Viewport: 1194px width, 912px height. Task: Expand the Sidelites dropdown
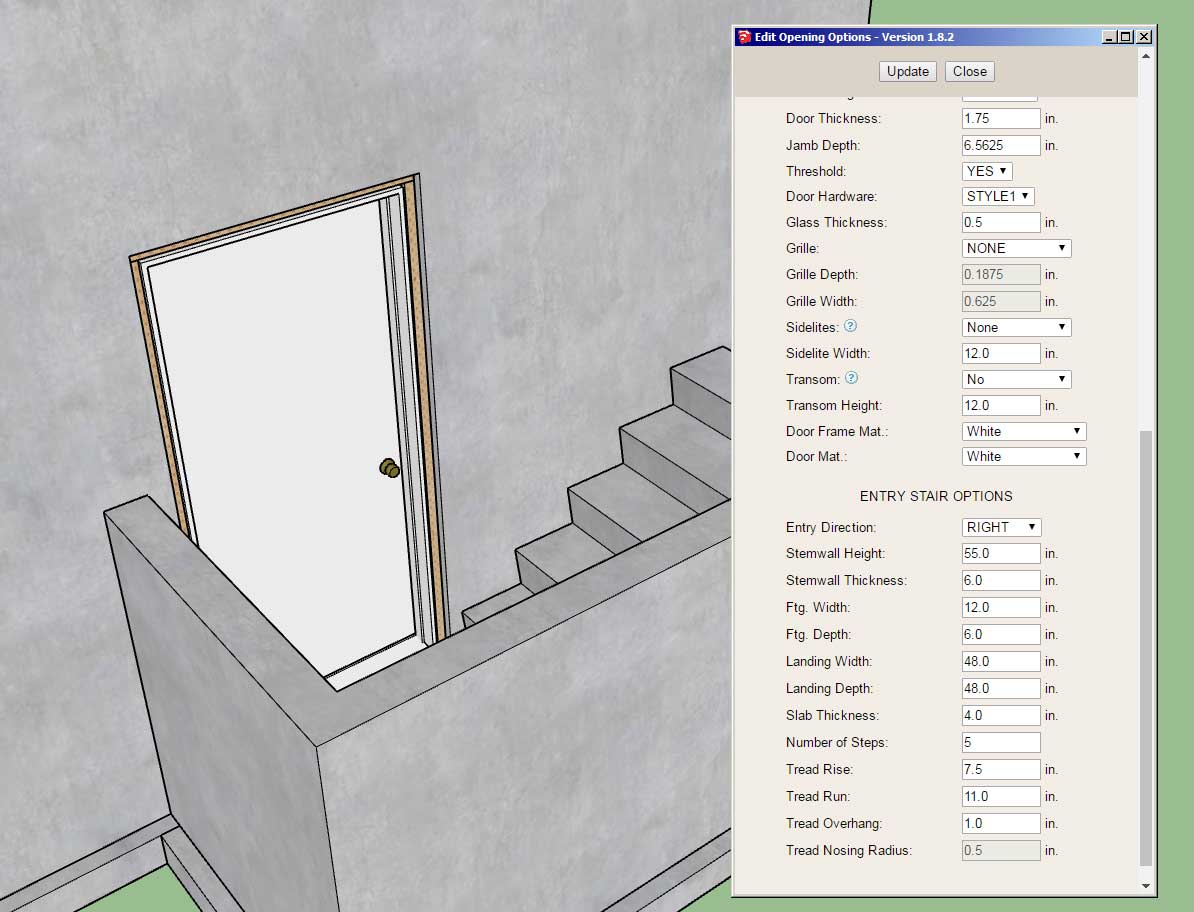click(1017, 327)
